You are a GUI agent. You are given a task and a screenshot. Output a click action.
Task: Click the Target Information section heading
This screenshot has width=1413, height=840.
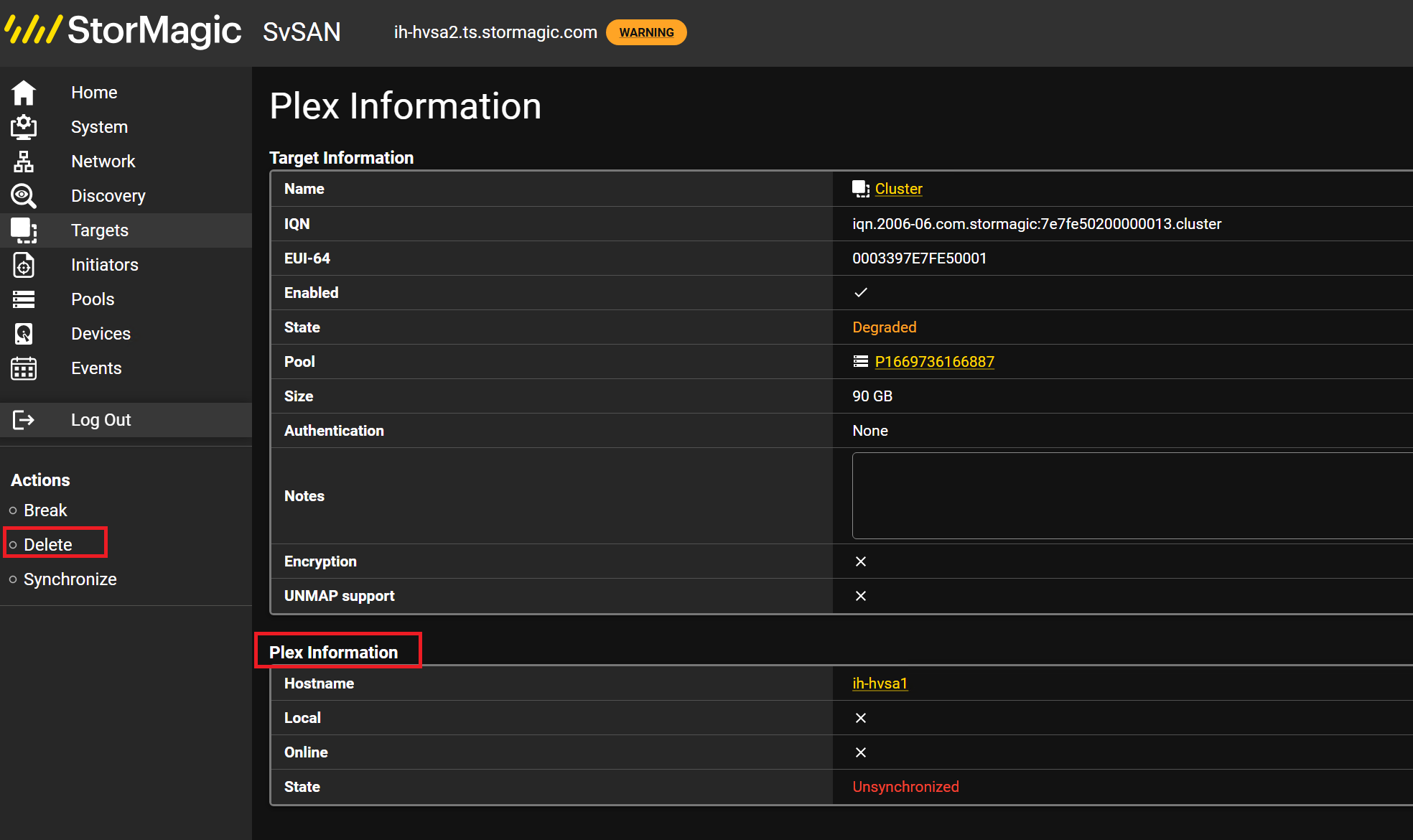(x=341, y=158)
